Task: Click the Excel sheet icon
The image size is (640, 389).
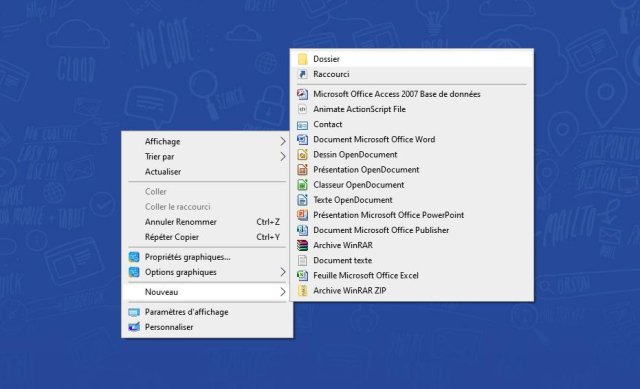Action: point(302,276)
